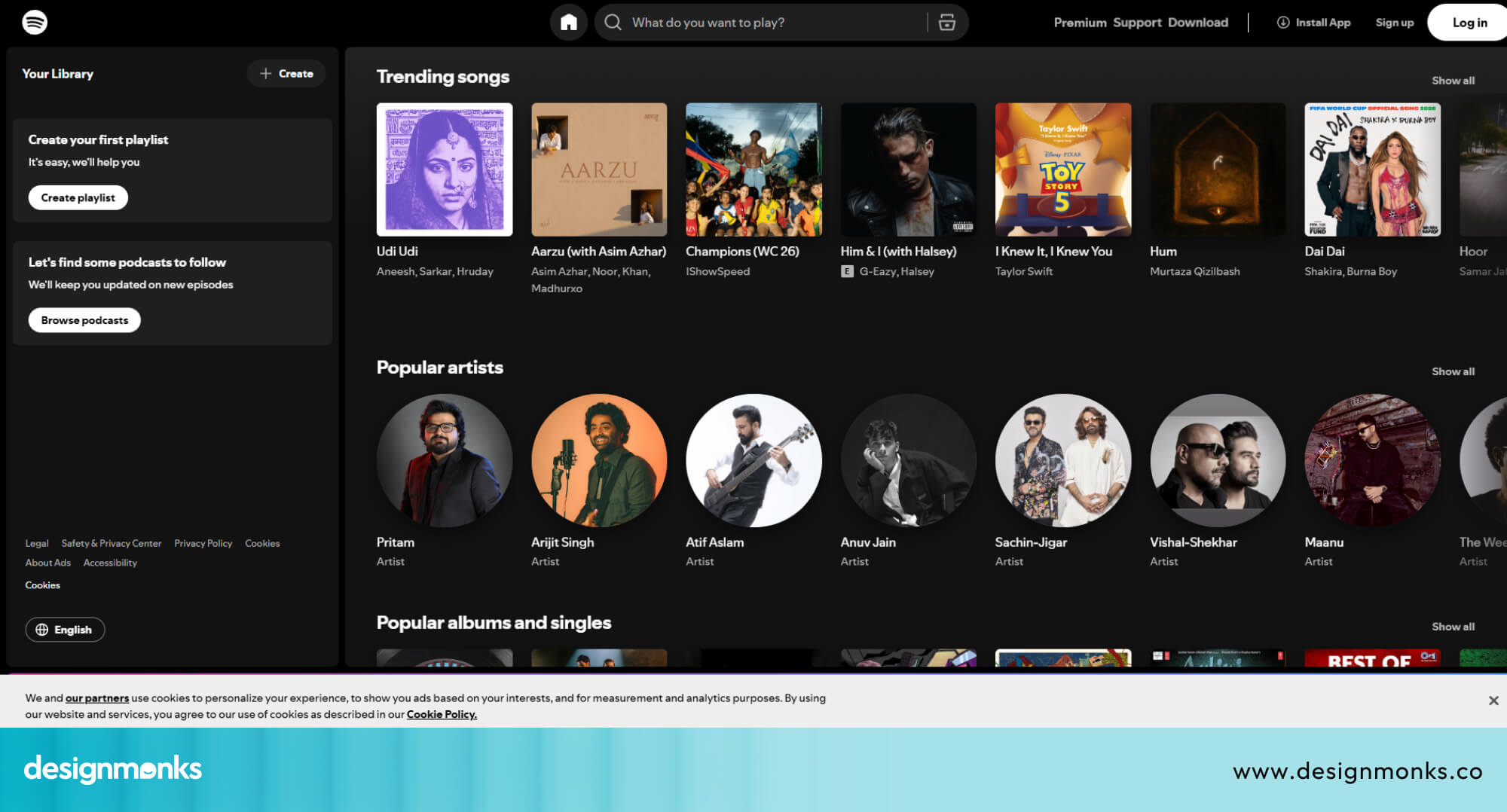
Task: Click explicit E badge on Him & I
Action: 847,271
